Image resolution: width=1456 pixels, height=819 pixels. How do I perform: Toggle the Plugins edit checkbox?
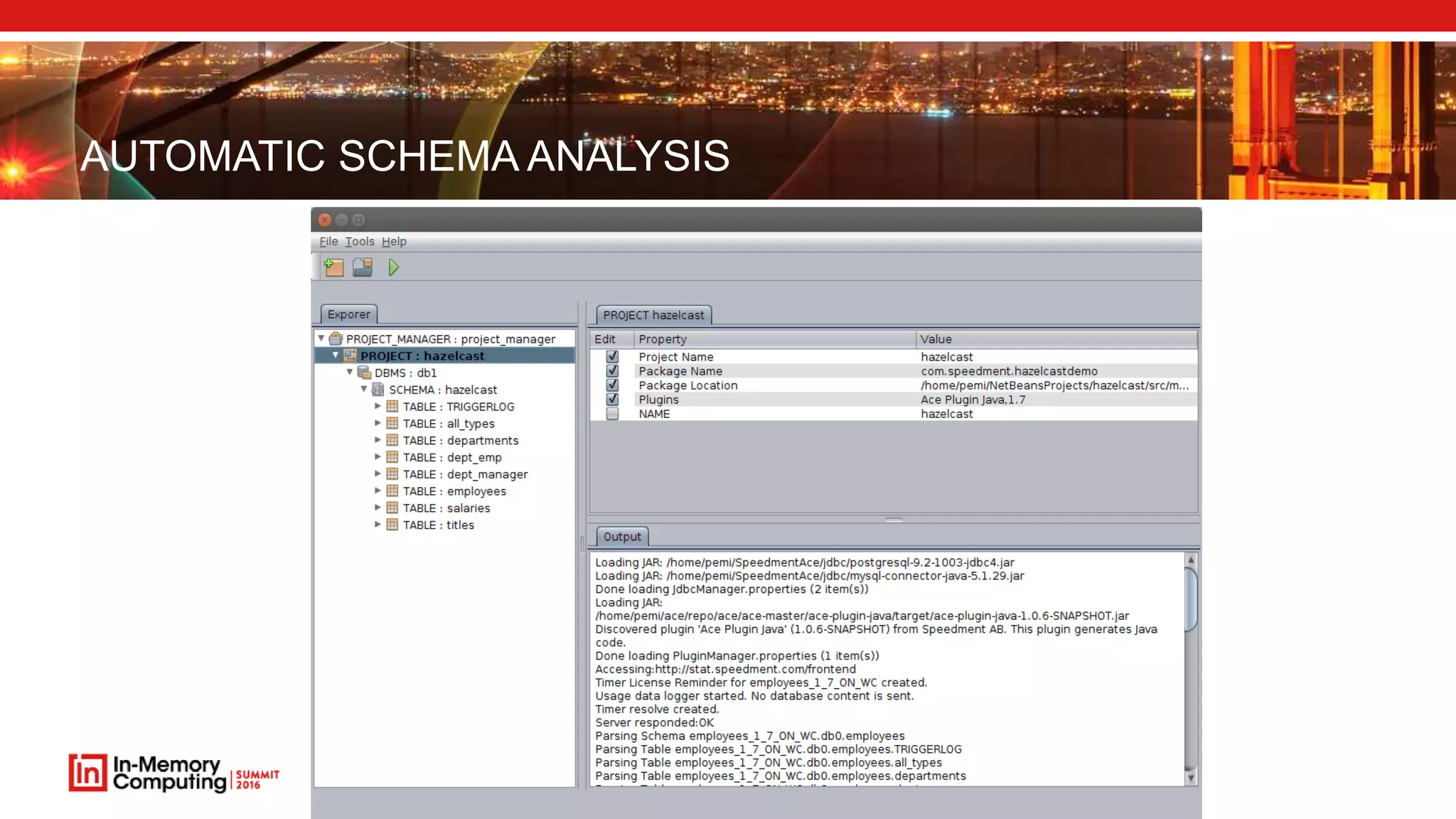[612, 399]
